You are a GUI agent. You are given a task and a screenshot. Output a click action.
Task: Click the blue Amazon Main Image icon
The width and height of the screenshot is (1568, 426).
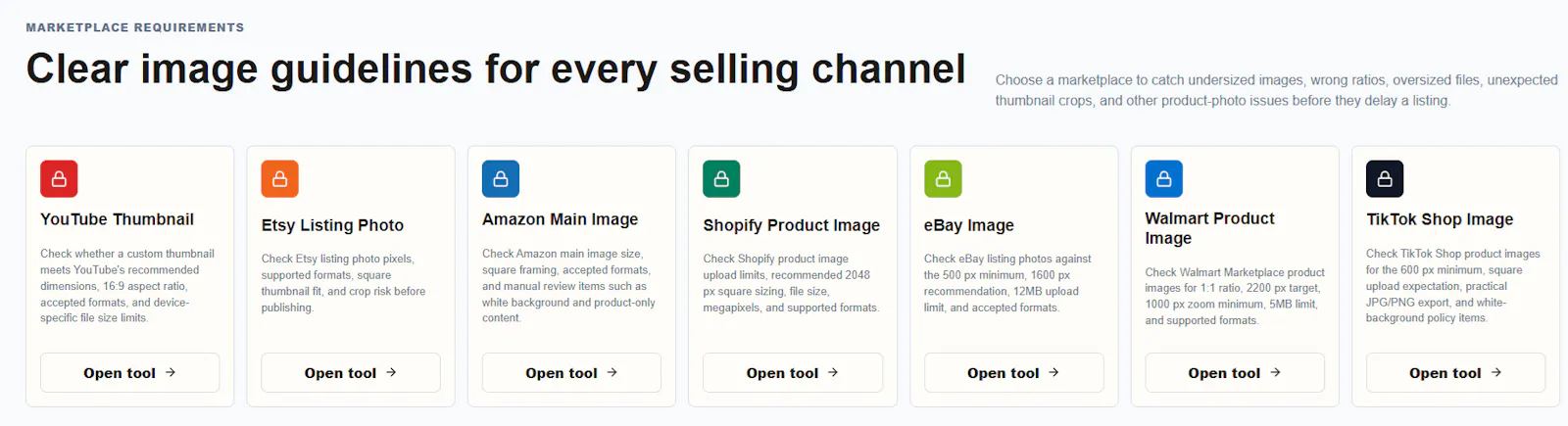(501, 179)
